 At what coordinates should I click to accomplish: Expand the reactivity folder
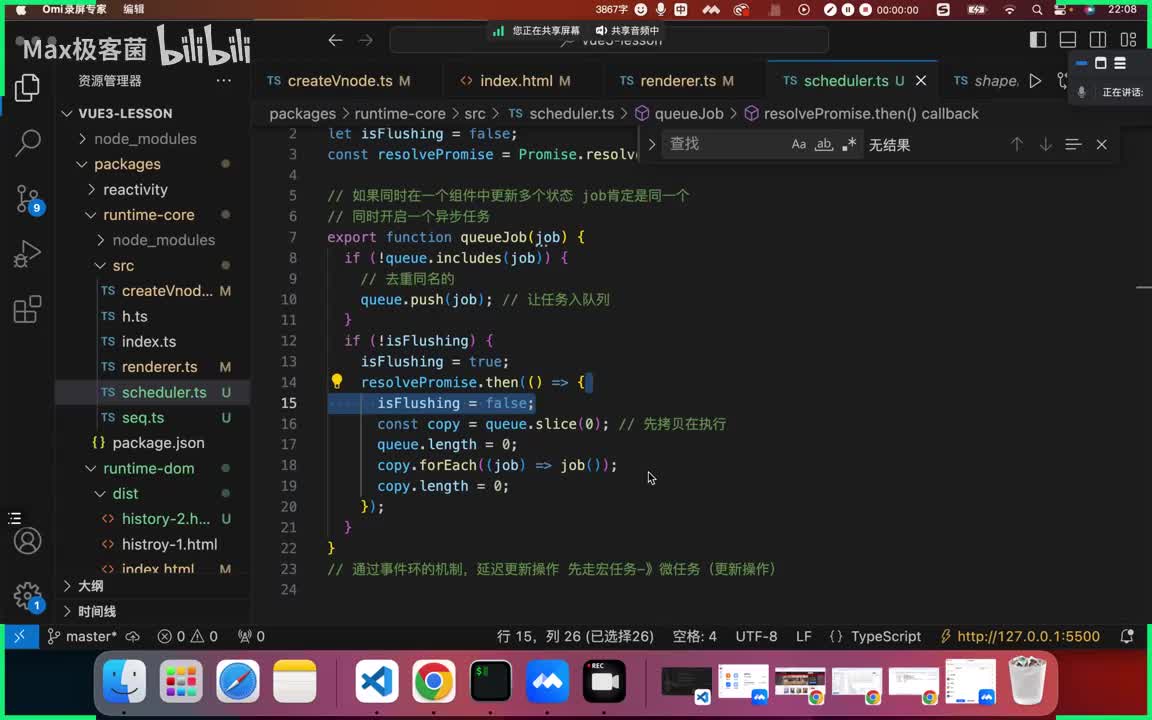point(135,190)
